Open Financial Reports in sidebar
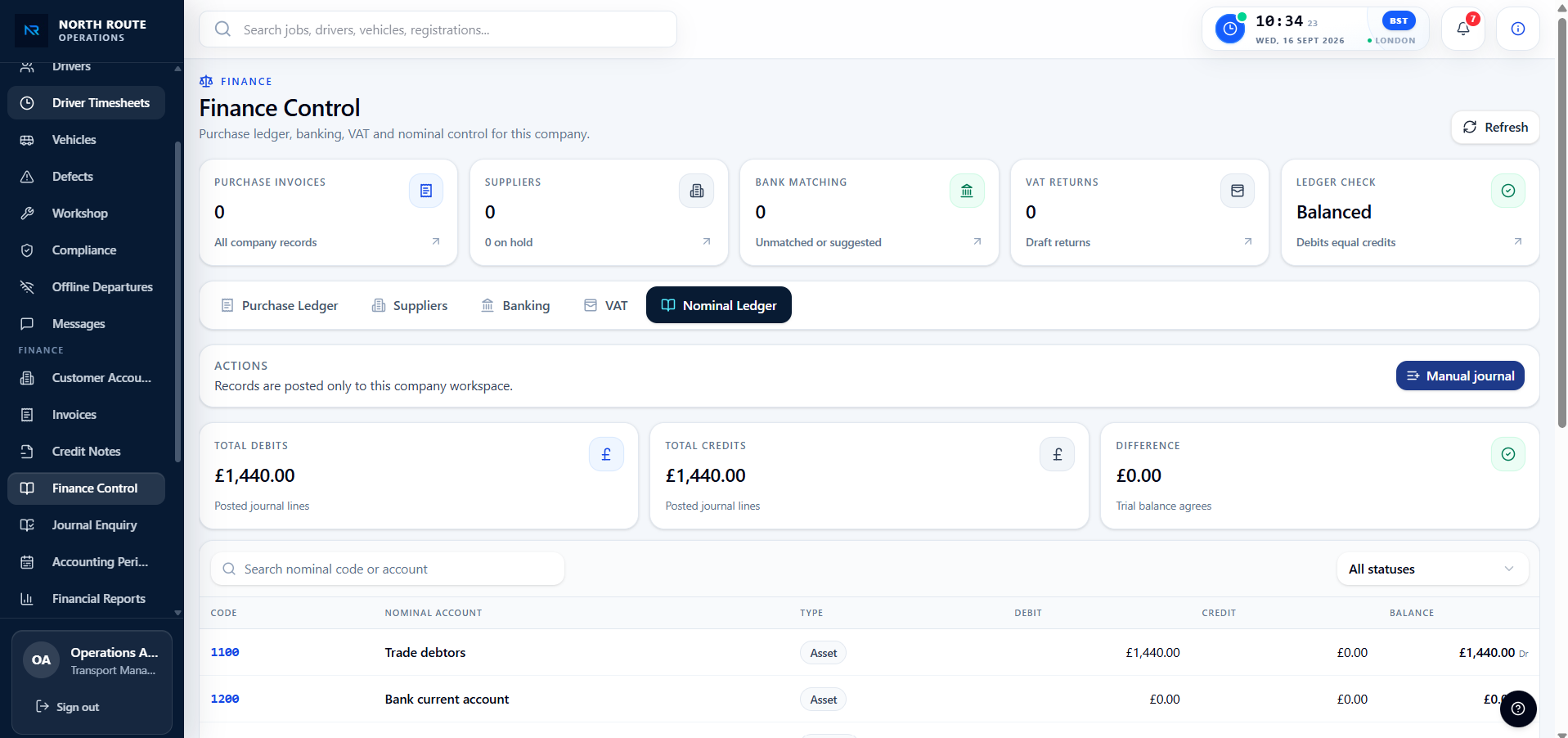1568x738 pixels. 87,599
